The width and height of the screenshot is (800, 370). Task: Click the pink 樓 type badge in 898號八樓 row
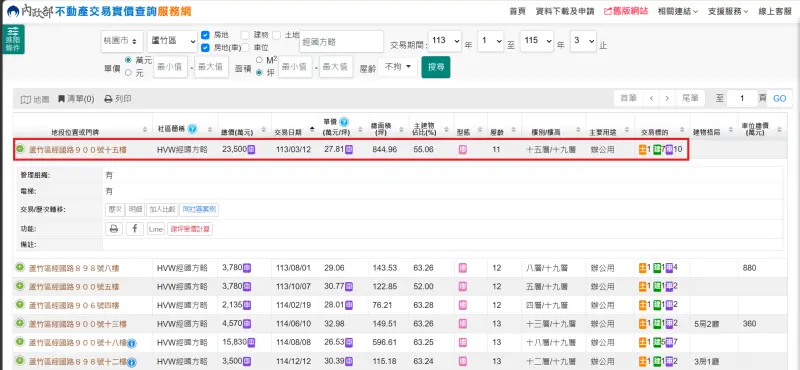[x=463, y=267]
